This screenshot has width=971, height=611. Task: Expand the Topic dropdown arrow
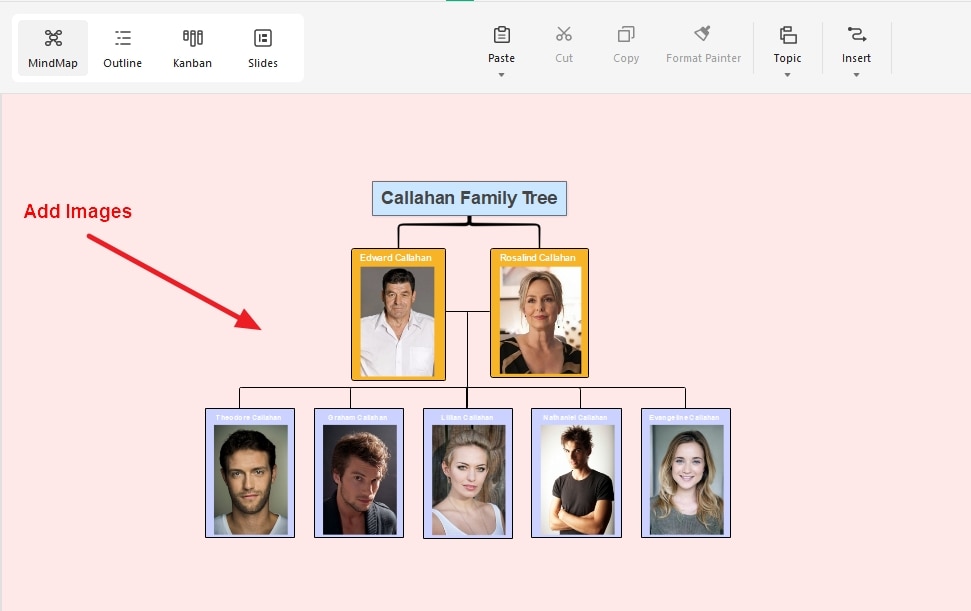pyautogui.click(x=788, y=75)
